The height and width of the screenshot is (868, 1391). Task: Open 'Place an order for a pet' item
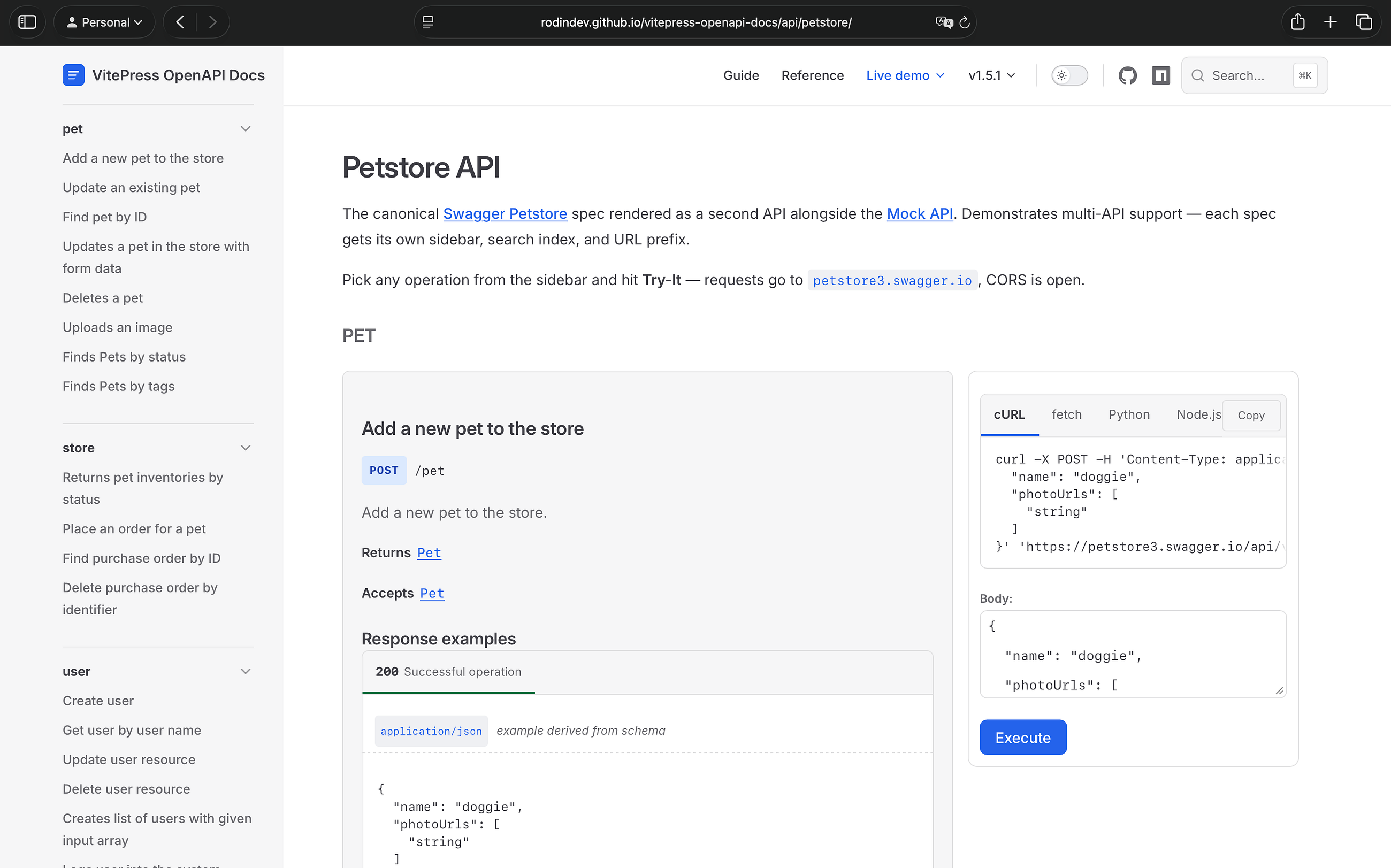click(x=134, y=528)
